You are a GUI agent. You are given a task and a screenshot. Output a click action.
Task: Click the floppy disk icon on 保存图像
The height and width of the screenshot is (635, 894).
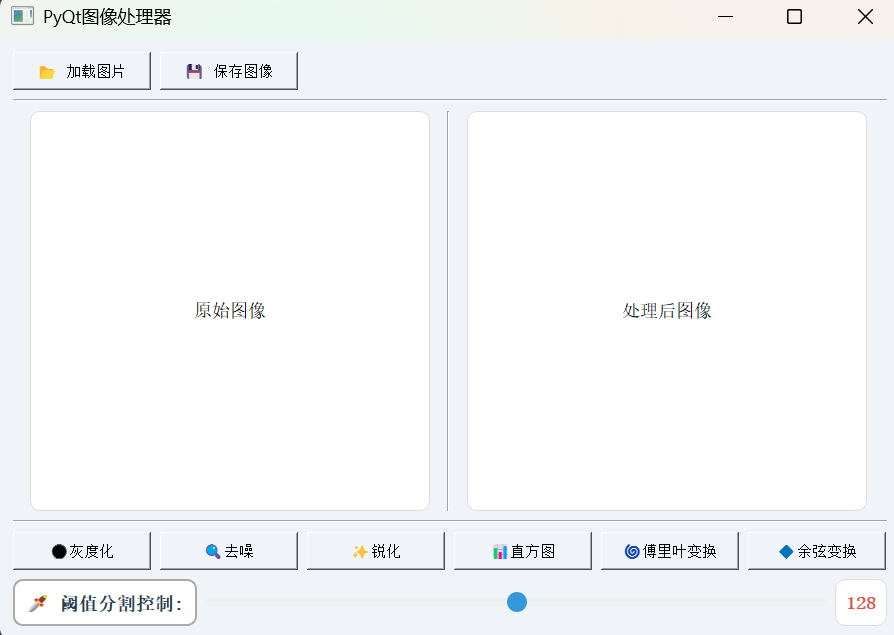point(194,71)
